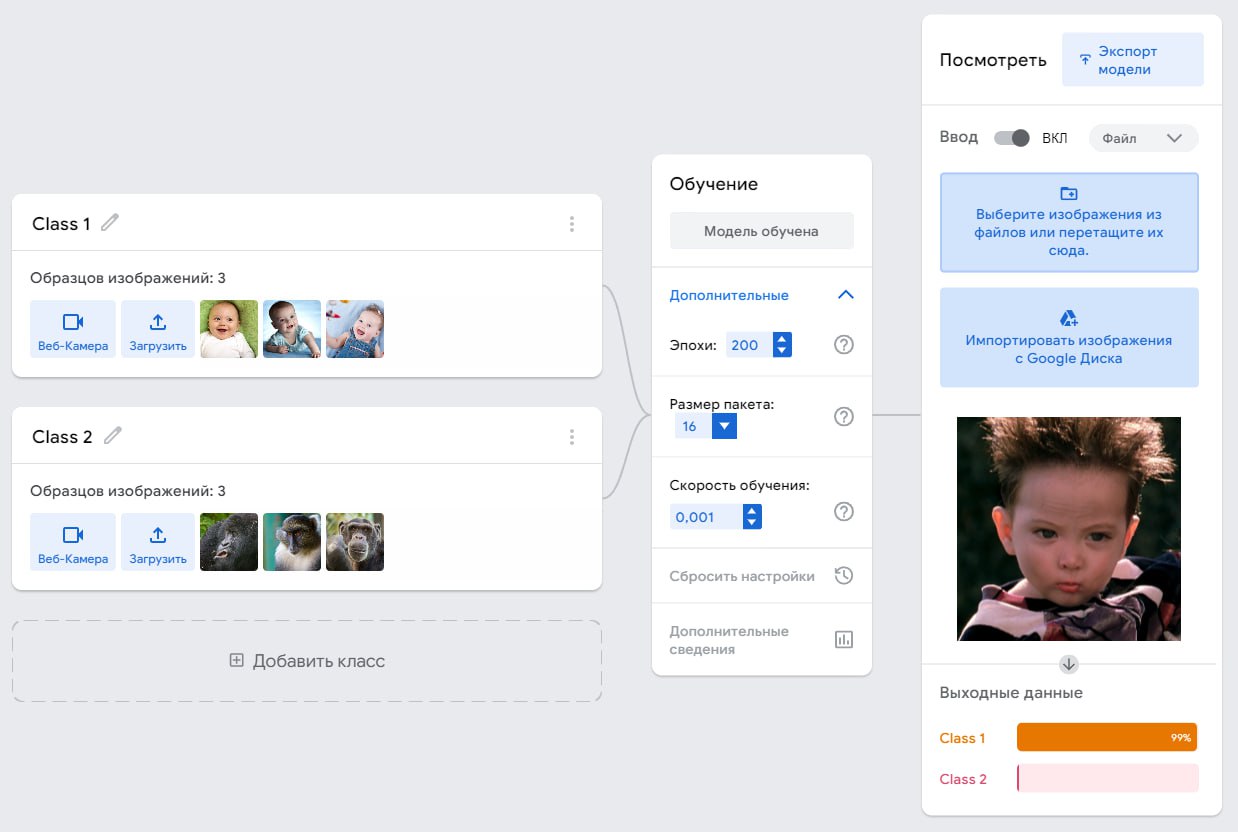Screen dimensions: 1238x832
Task: Click the help icon next to Размер пакета
Action: [843, 416]
